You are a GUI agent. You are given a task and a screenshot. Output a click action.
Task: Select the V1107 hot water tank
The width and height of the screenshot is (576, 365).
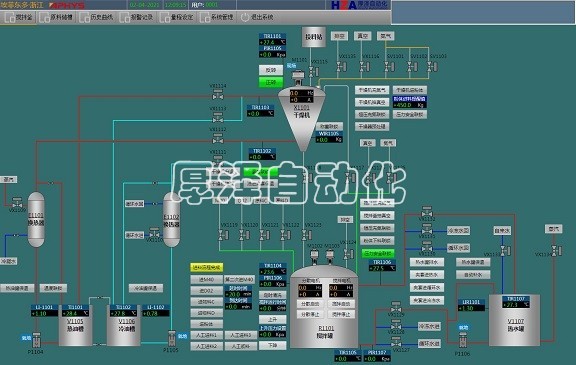(514, 320)
